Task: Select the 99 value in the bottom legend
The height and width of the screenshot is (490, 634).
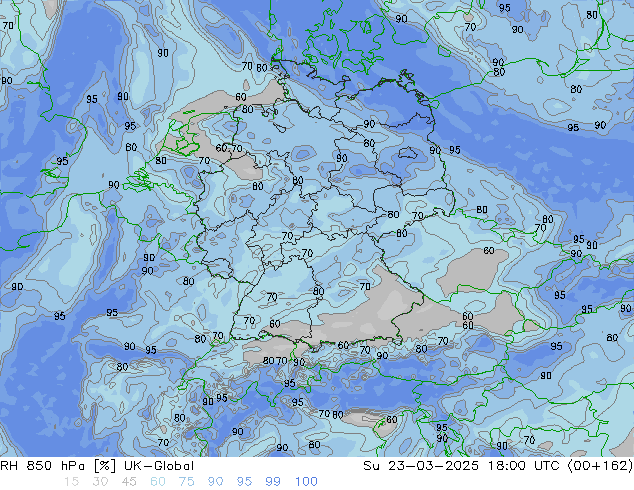Action: point(273,482)
